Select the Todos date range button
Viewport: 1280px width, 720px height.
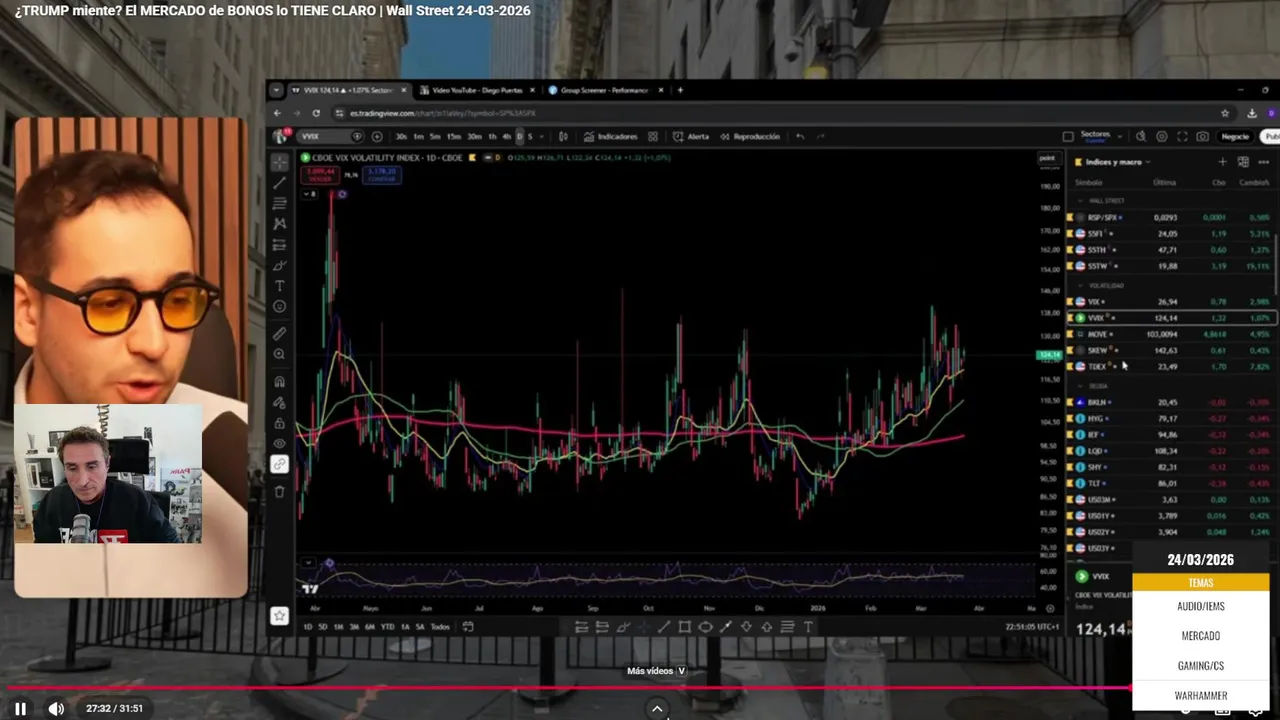click(x=440, y=627)
